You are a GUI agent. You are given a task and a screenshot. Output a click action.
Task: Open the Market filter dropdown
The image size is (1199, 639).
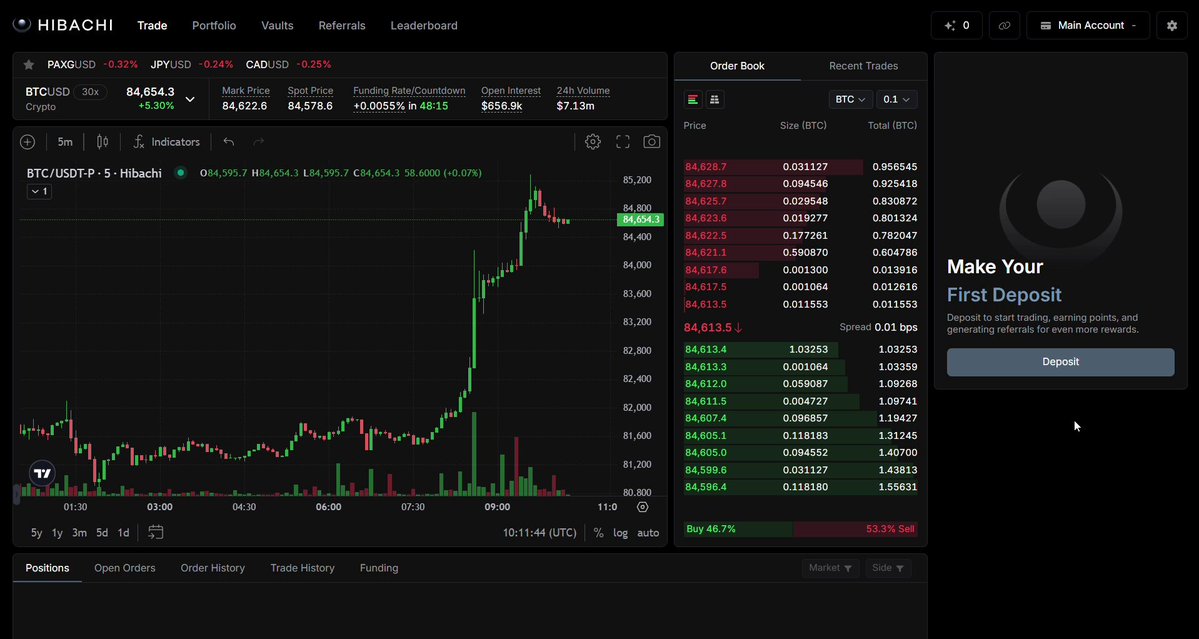830,568
